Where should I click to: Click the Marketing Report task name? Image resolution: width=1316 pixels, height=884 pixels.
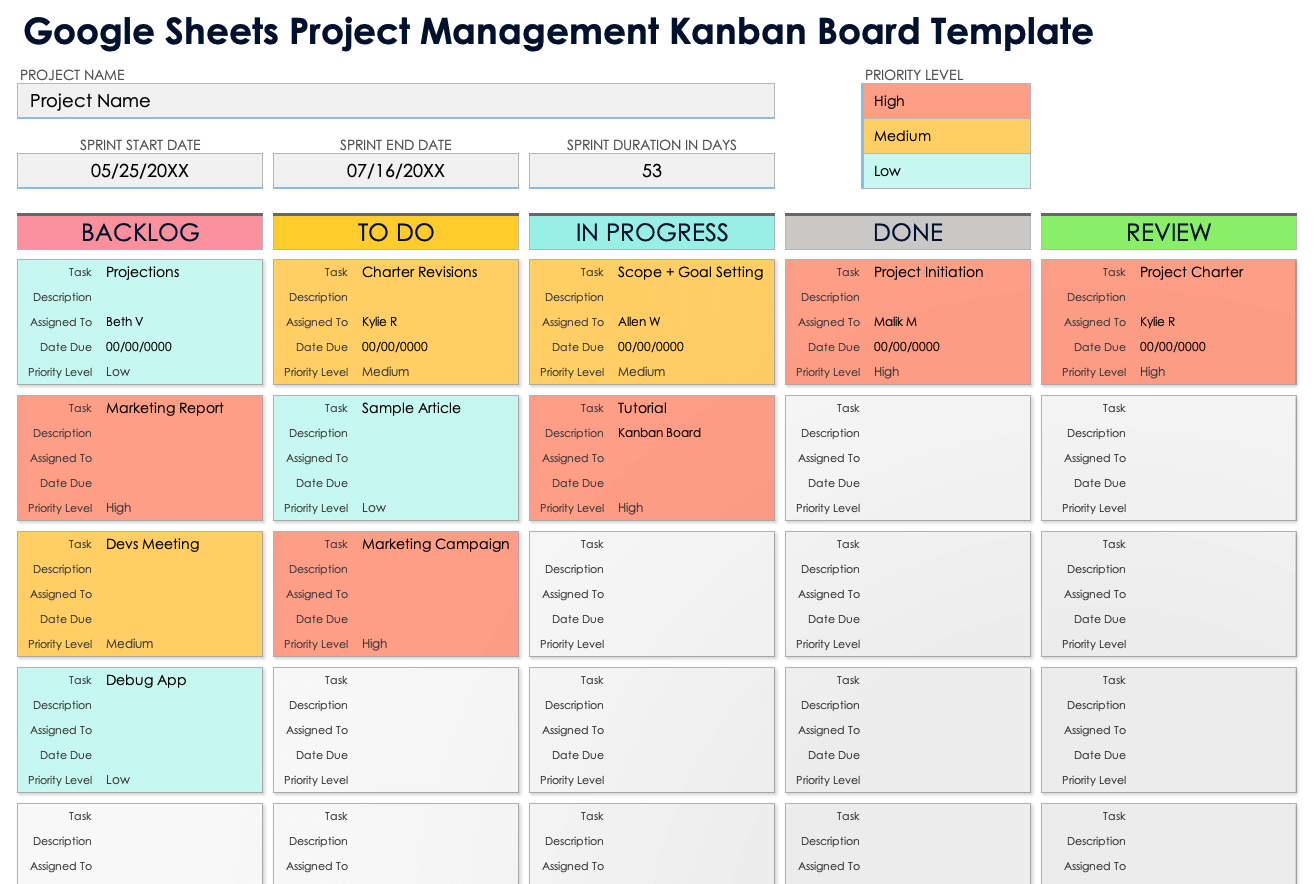[165, 408]
